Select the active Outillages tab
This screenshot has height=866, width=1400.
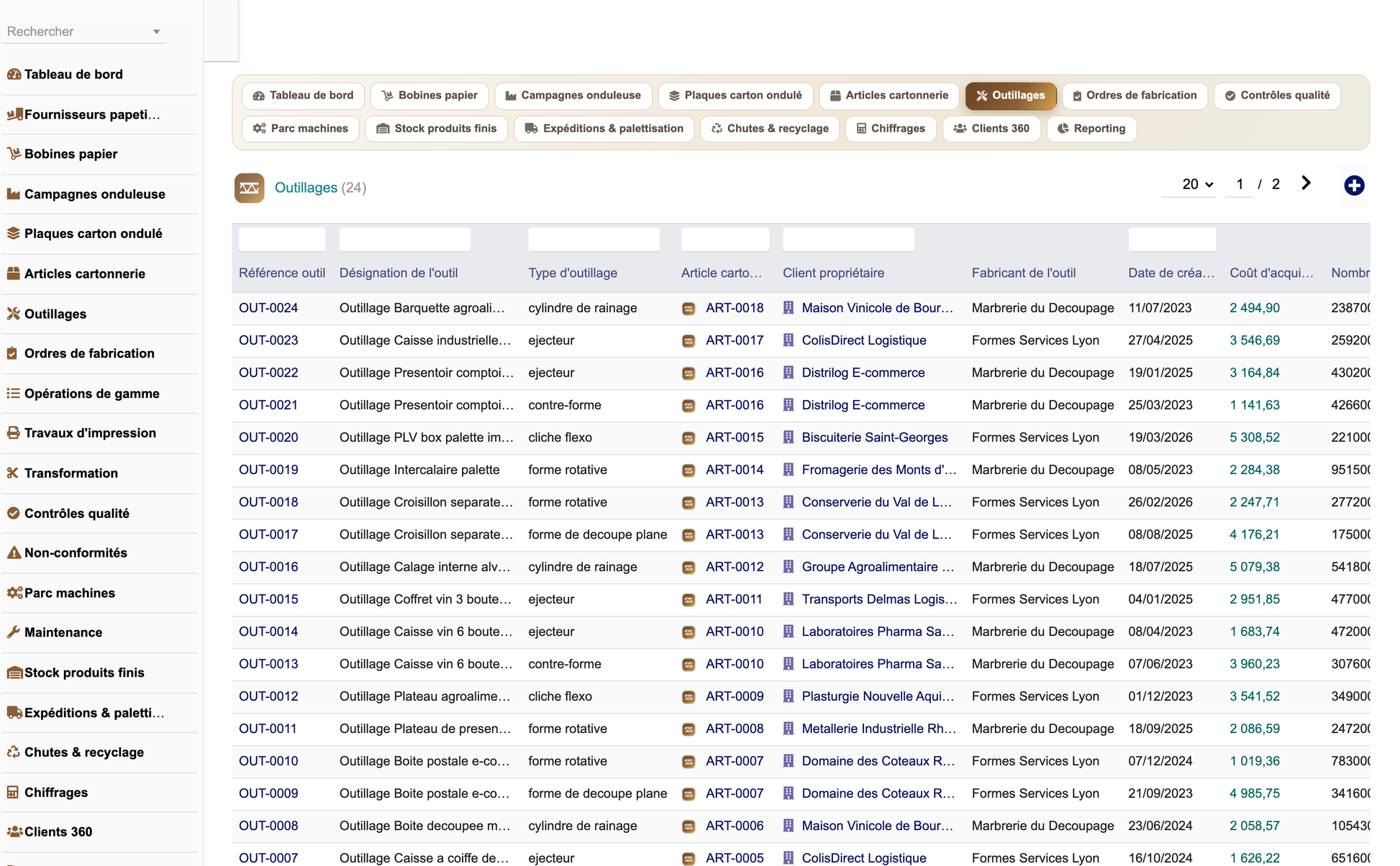click(1011, 96)
